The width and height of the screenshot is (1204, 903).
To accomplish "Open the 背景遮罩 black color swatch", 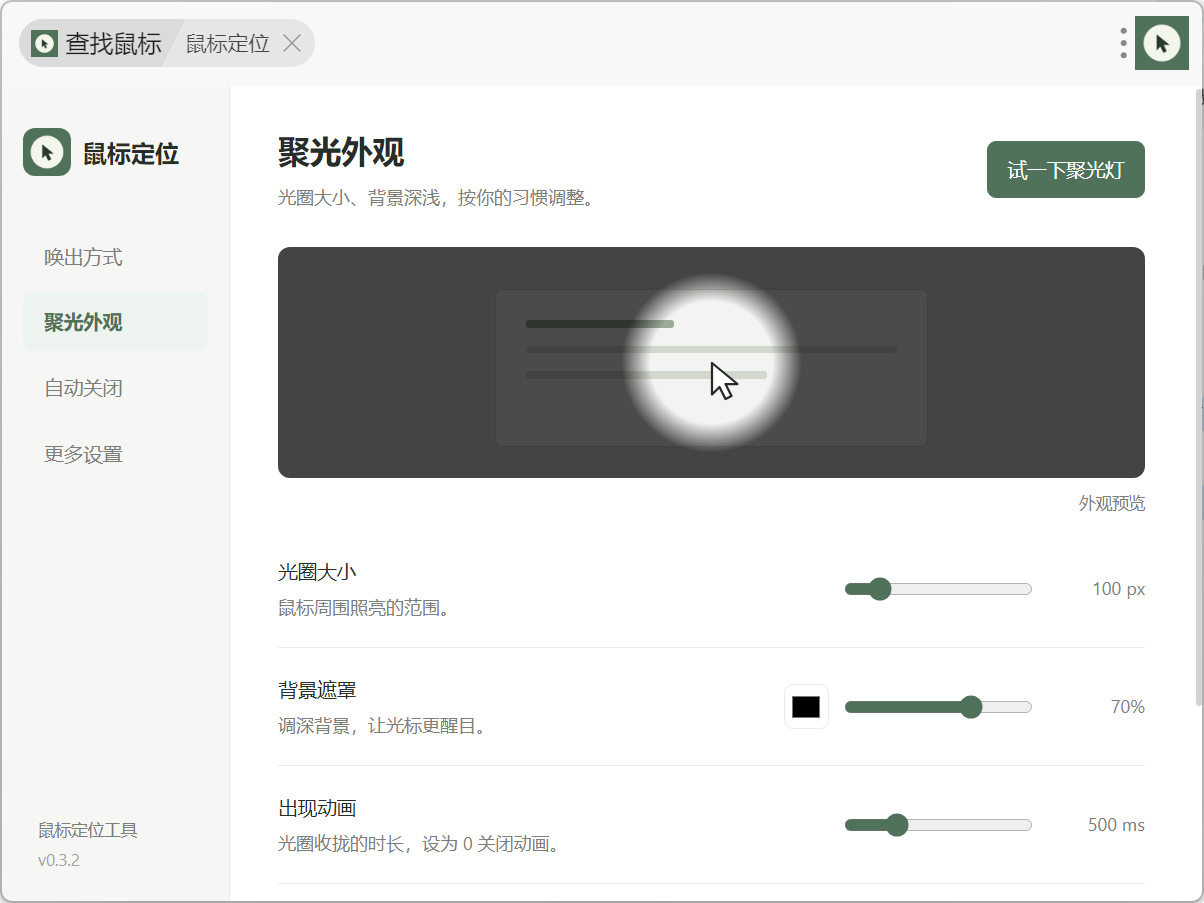I will point(806,707).
